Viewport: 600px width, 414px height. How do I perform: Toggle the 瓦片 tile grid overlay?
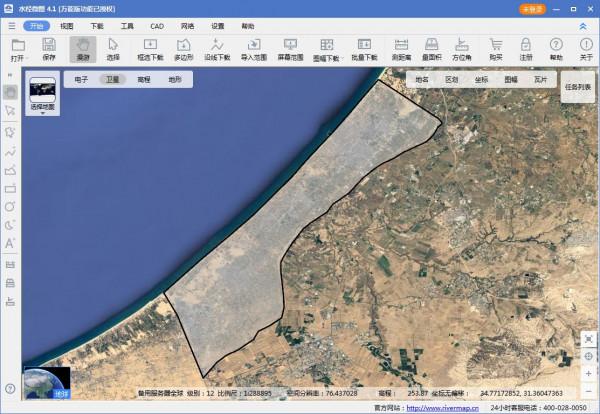click(x=540, y=78)
